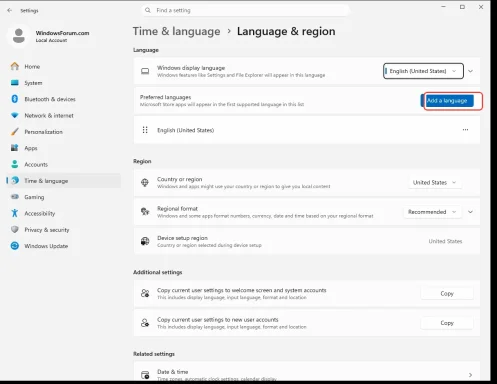Click the Time & language breadcrumb
The width and height of the screenshot is (497, 384).
pyautogui.click(x=176, y=31)
